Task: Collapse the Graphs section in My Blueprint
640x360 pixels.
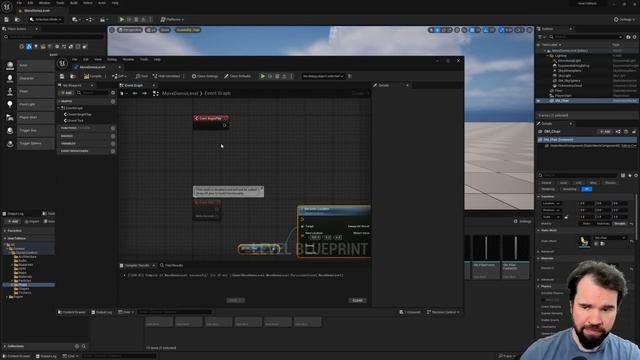Action: [59, 101]
